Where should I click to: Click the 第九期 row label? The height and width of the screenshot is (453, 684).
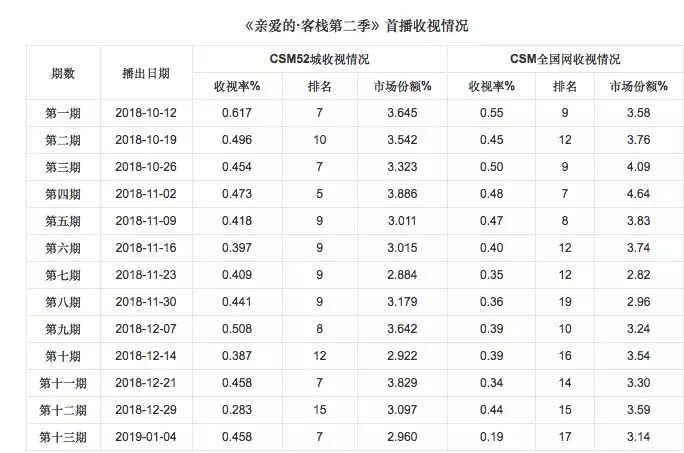[63, 329]
